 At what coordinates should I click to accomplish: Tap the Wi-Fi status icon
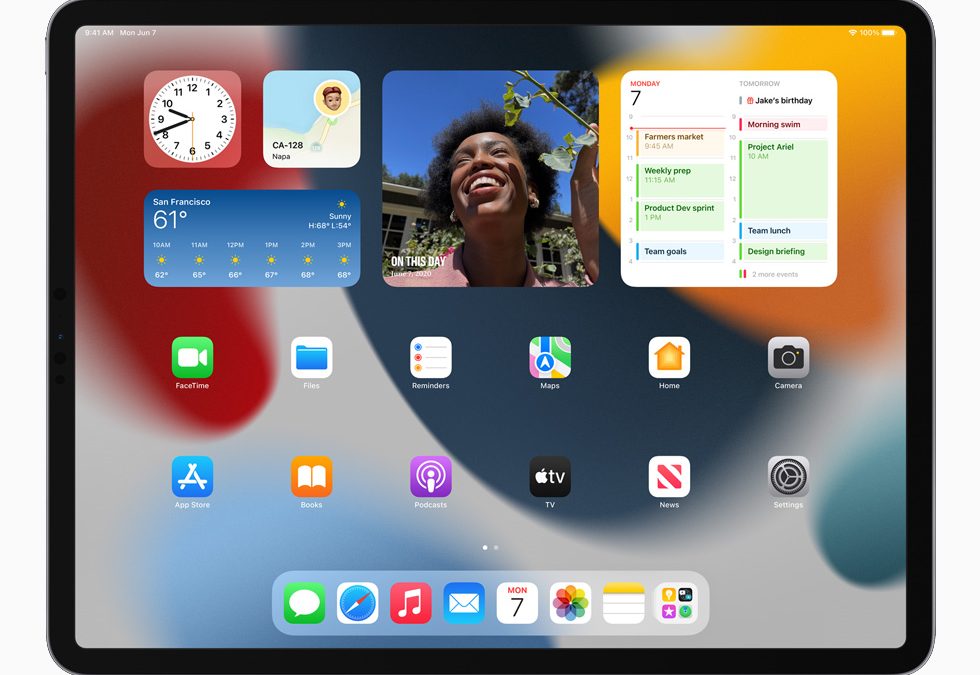click(852, 32)
